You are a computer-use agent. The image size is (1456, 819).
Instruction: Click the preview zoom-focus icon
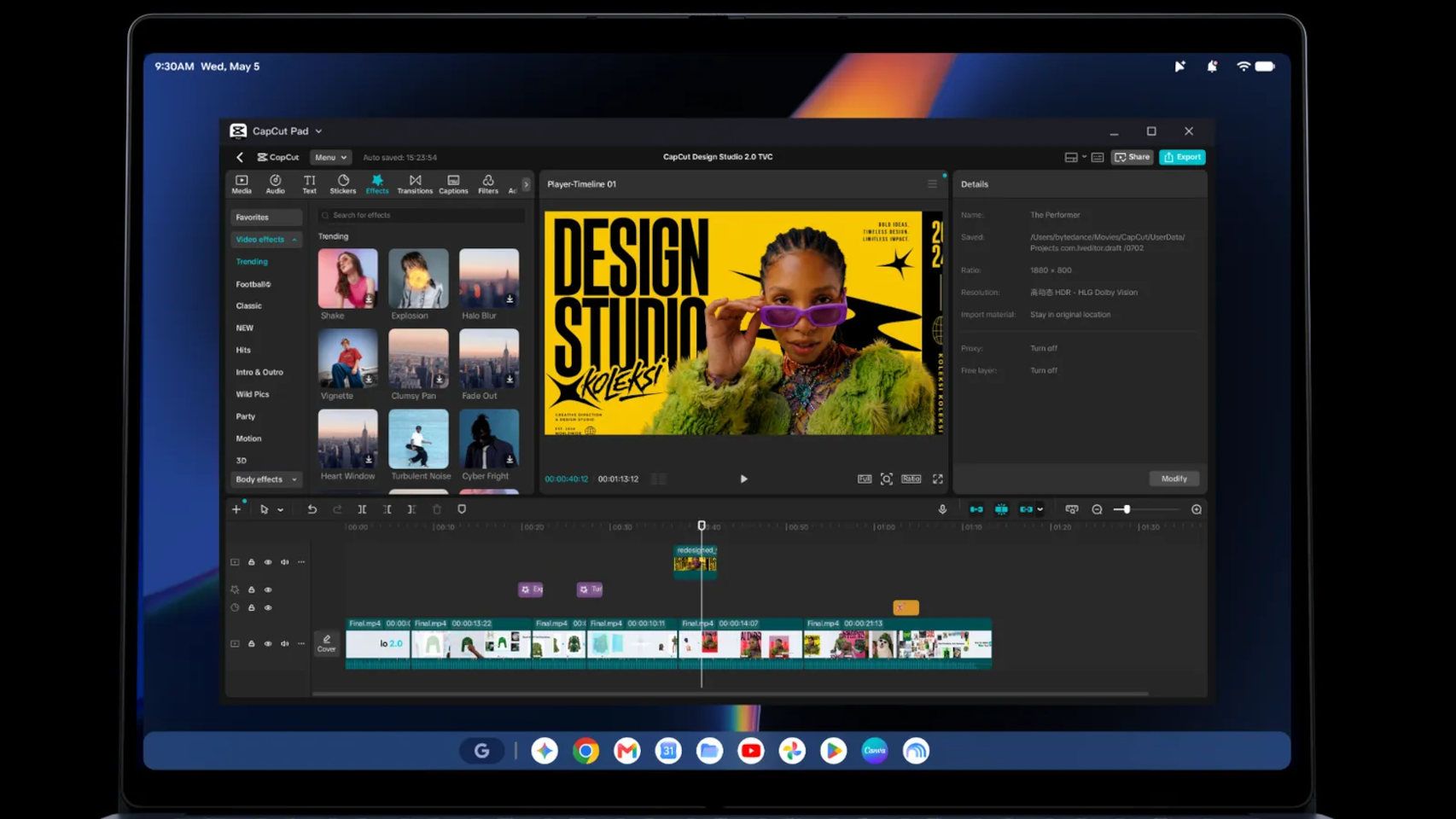click(x=887, y=479)
